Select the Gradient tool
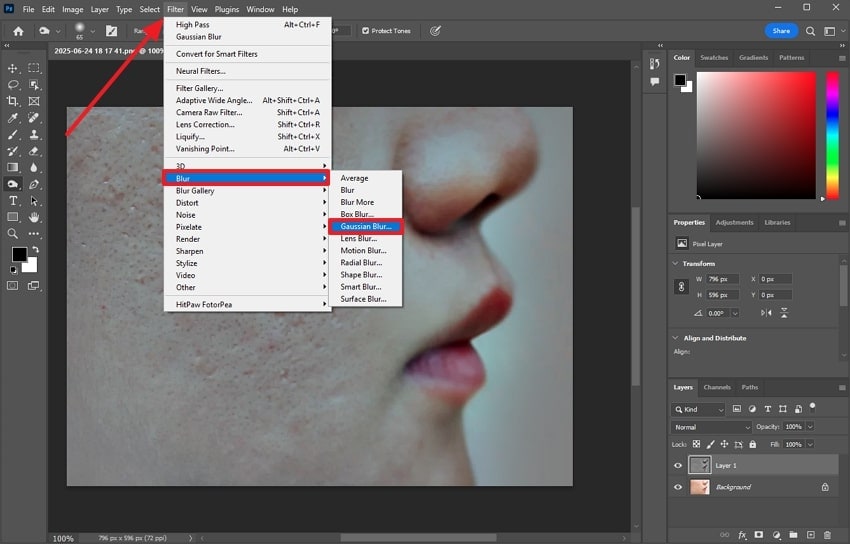This screenshot has width=850, height=544. click(12, 167)
